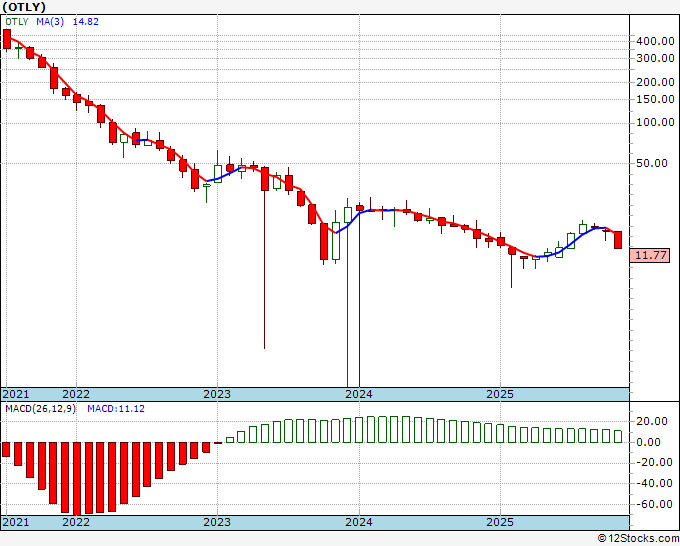Click 2022 on the price chart time axis
The width and height of the screenshot is (680, 546).
click(x=76, y=394)
